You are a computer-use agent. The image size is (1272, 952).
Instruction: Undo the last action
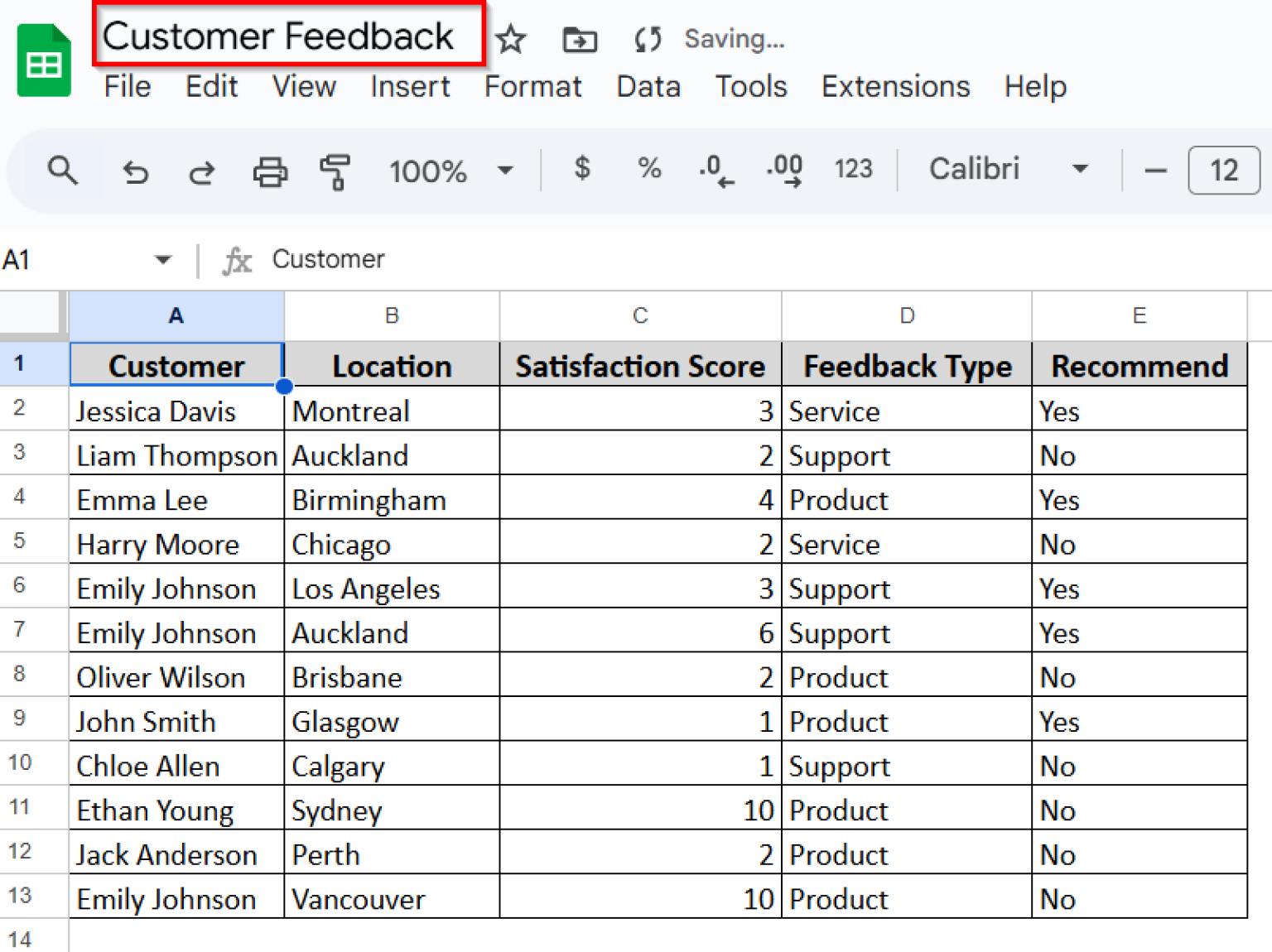click(135, 171)
